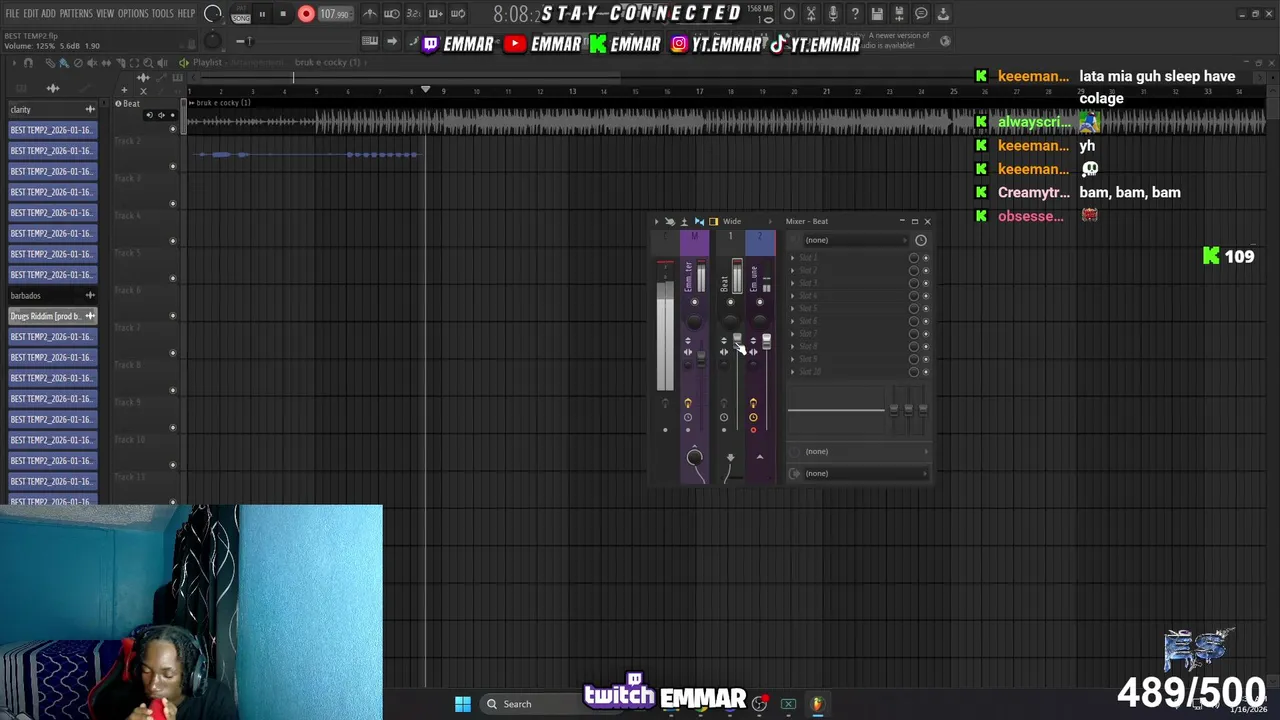Select the playlist mute tool
Screen dimensions: 1280x720
coord(92,63)
